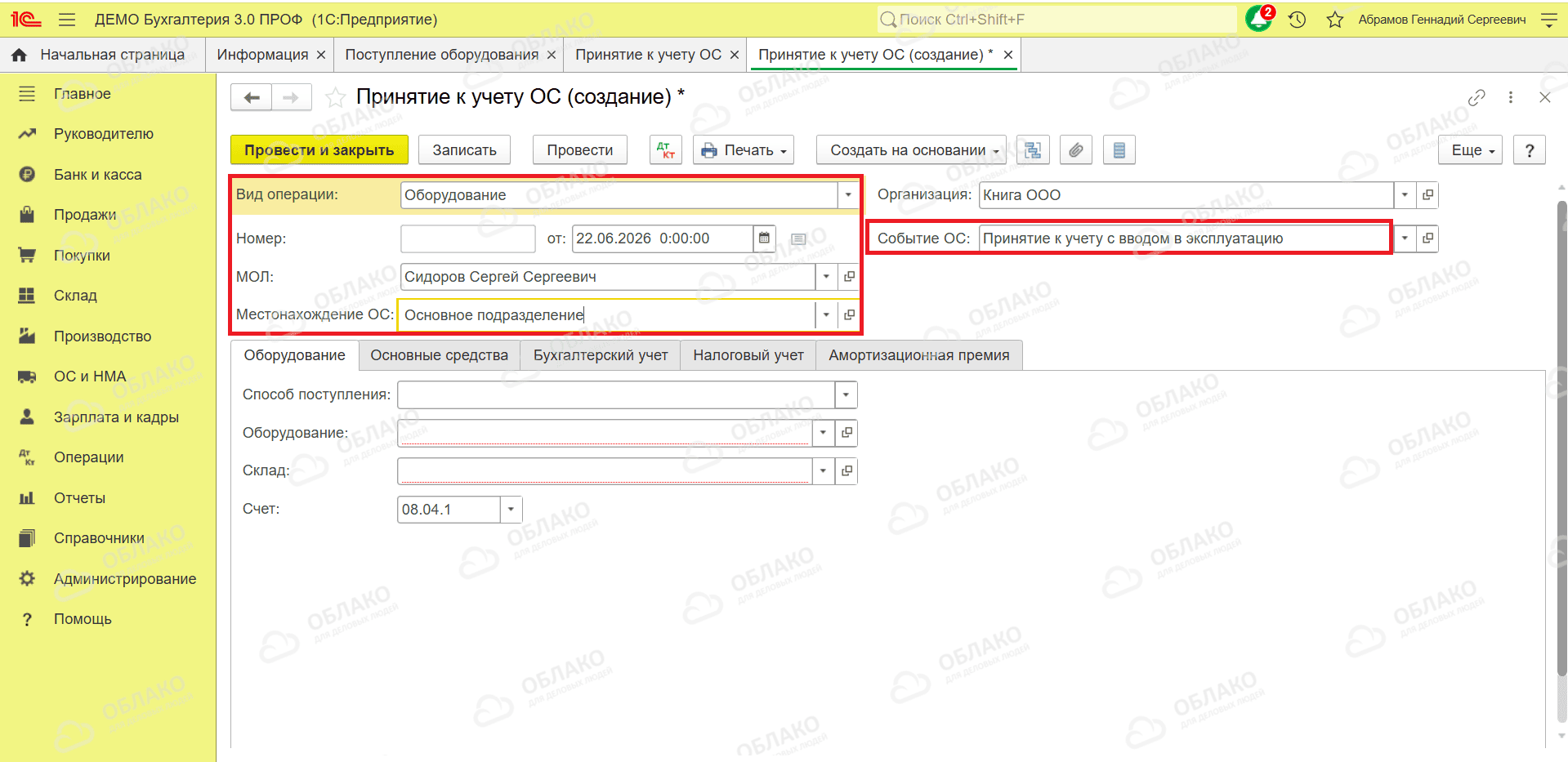Open the list icon next to paperclip
The width and height of the screenshot is (1568, 762).
coord(1119,150)
